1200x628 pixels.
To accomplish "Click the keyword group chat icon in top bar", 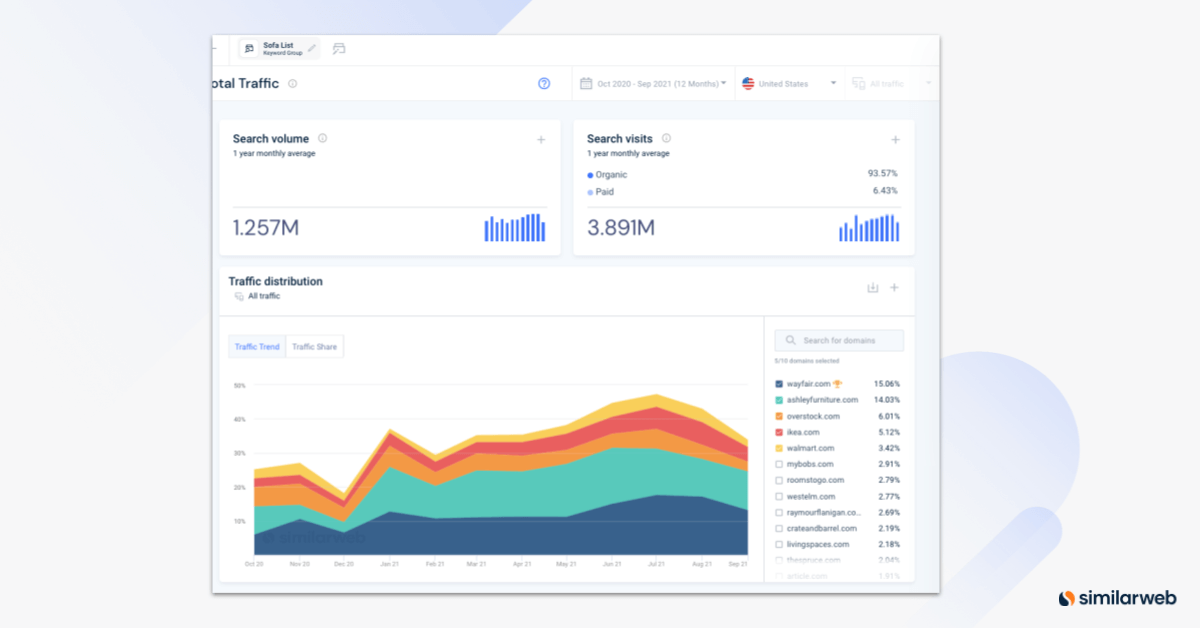I will (340, 47).
